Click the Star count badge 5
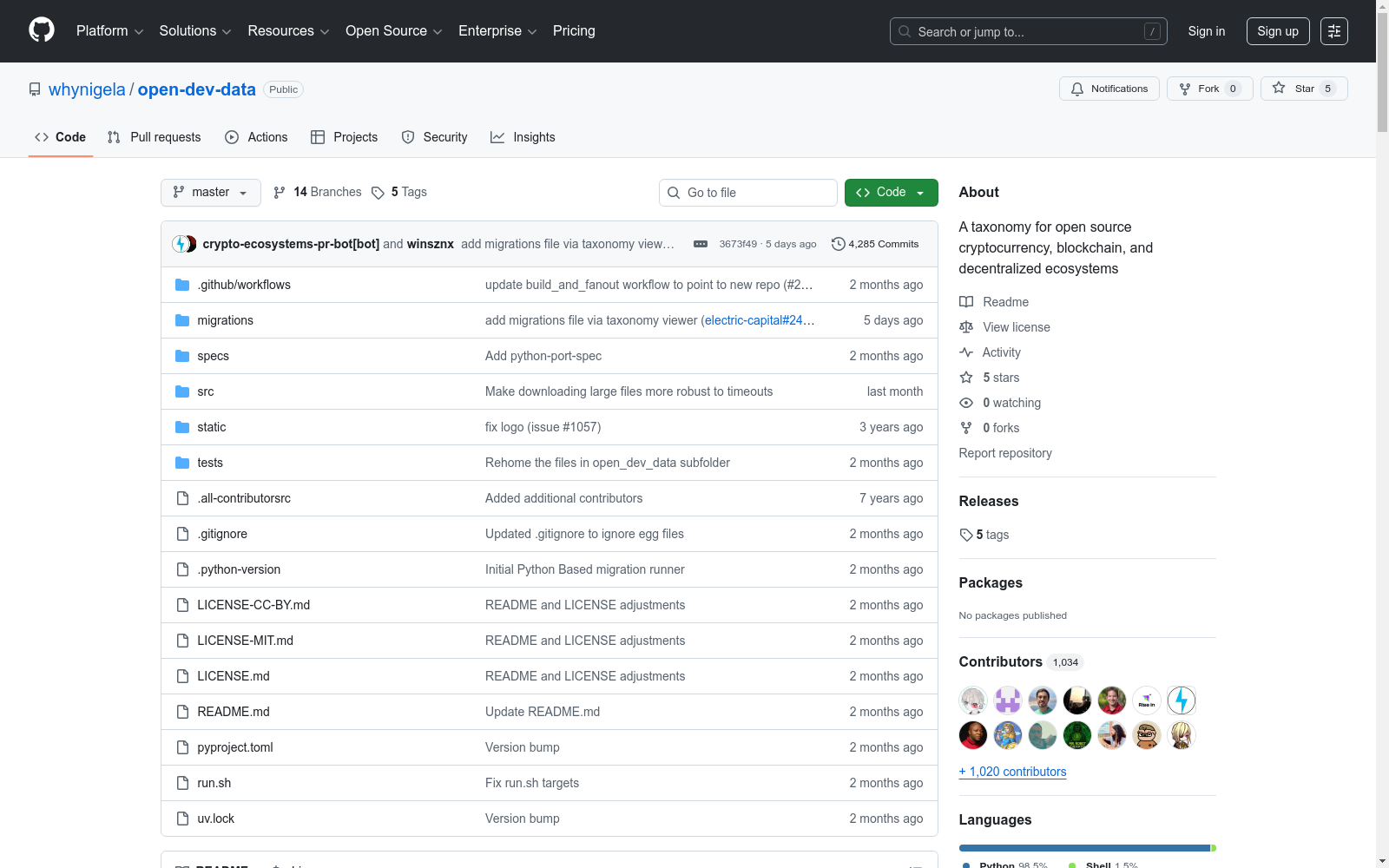Screen dimensions: 1389x868 1327,89
